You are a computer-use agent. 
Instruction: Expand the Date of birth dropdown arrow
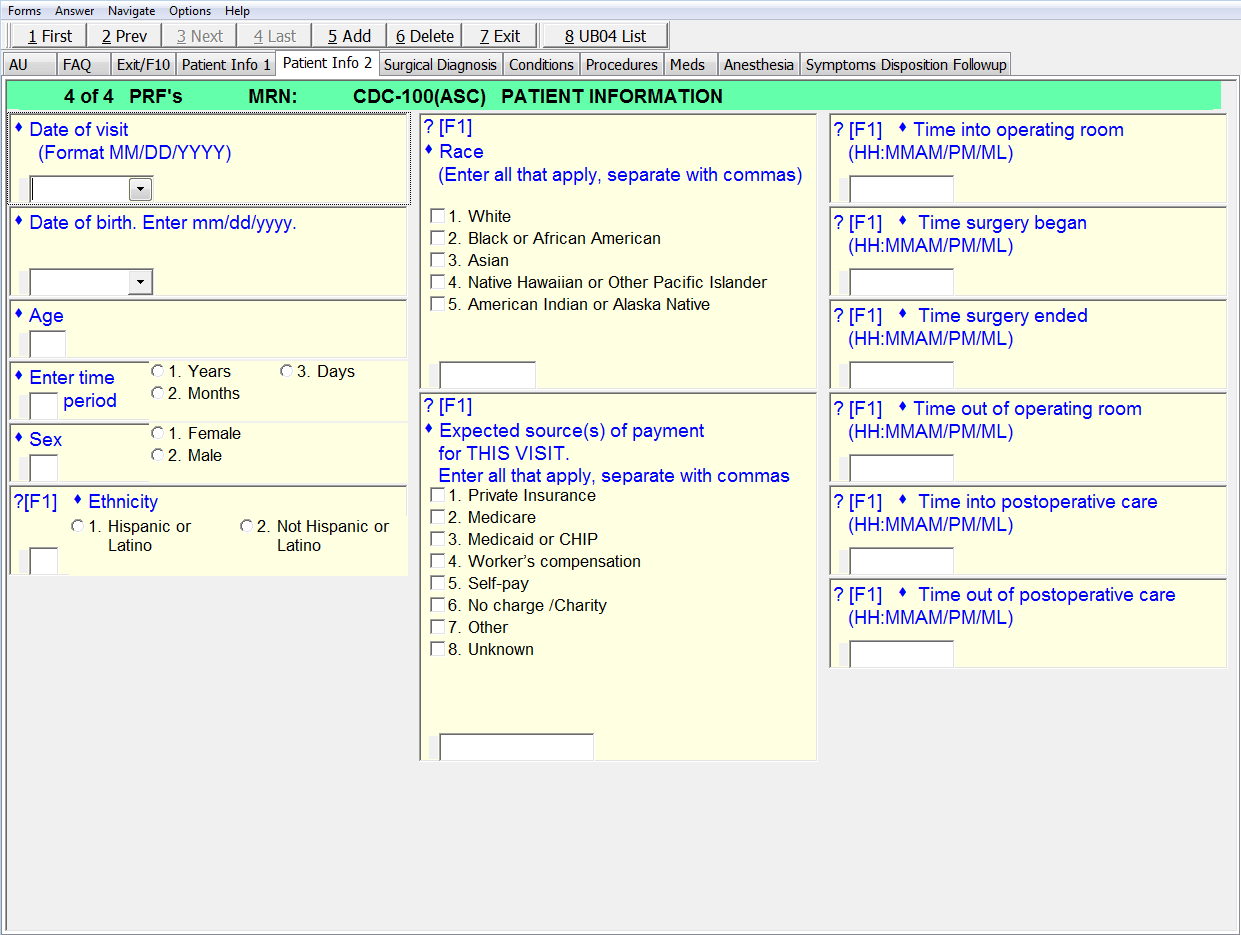(x=141, y=282)
